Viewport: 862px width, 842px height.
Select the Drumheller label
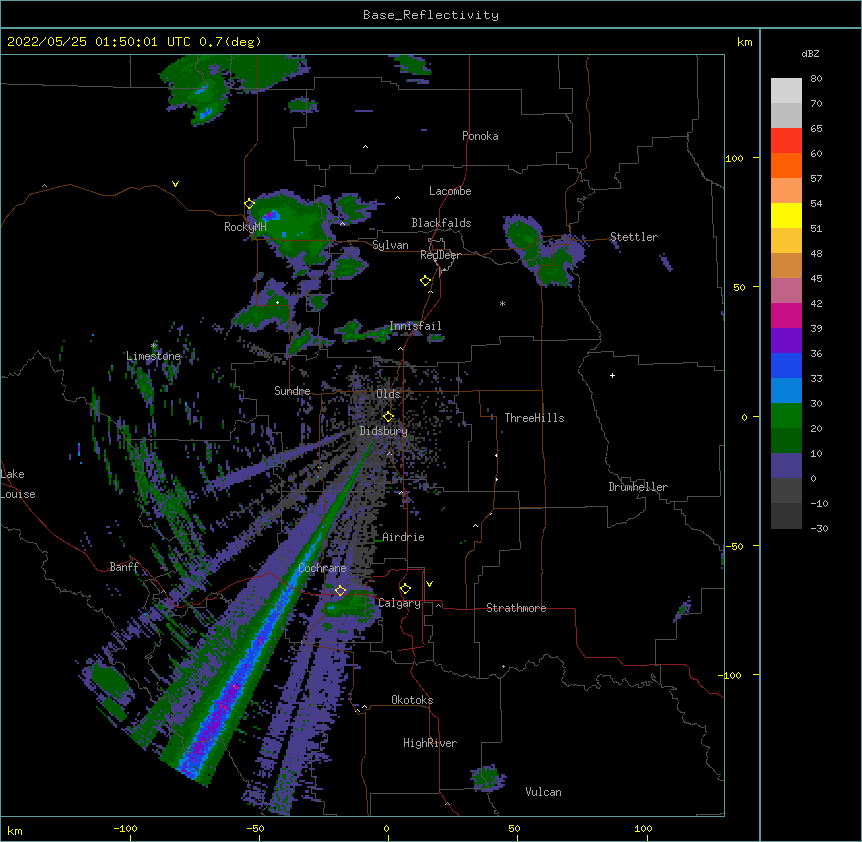[x=638, y=487]
